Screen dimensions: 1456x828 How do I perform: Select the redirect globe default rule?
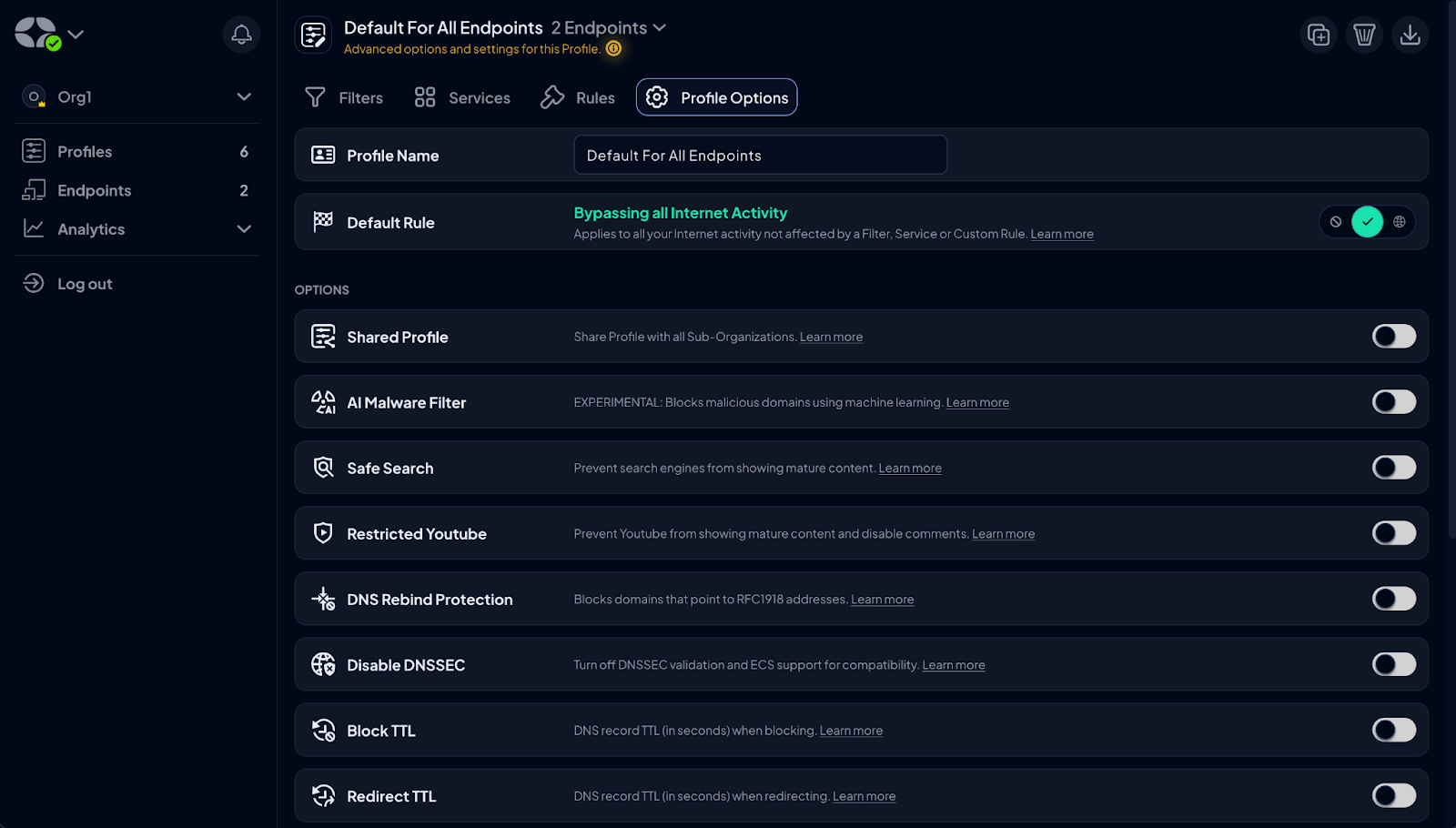(x=1400, y=222)
